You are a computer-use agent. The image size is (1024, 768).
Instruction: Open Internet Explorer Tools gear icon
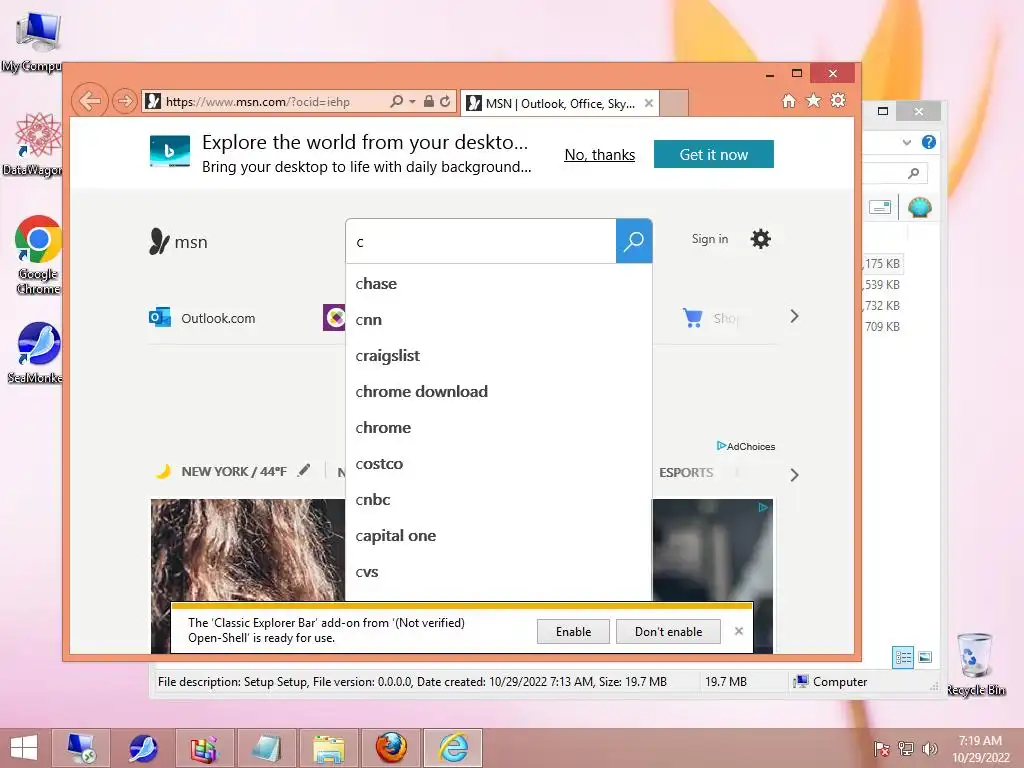pos(838,101)
